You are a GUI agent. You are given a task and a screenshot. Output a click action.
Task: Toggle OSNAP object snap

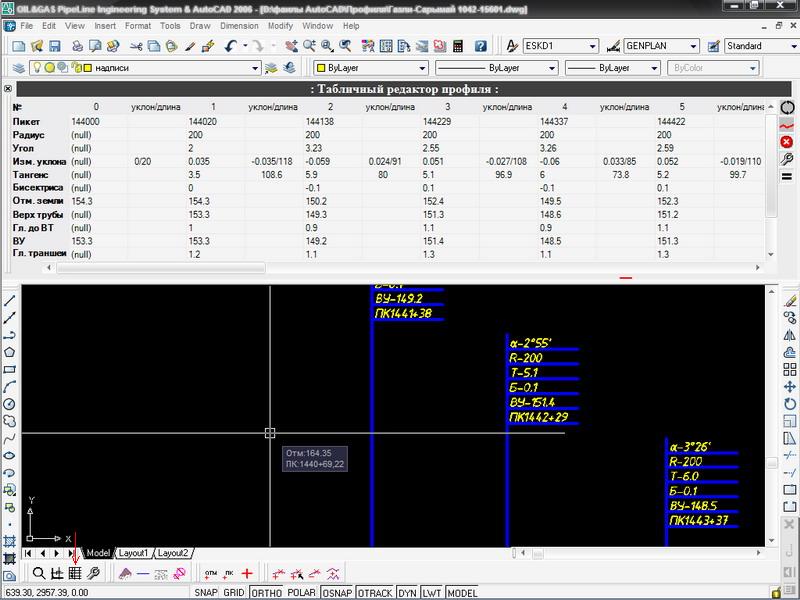tap(337, 593)
